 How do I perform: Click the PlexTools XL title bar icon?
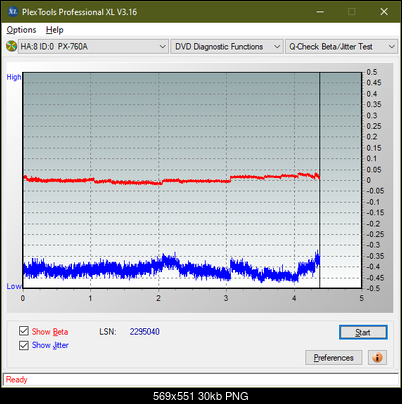13,12
